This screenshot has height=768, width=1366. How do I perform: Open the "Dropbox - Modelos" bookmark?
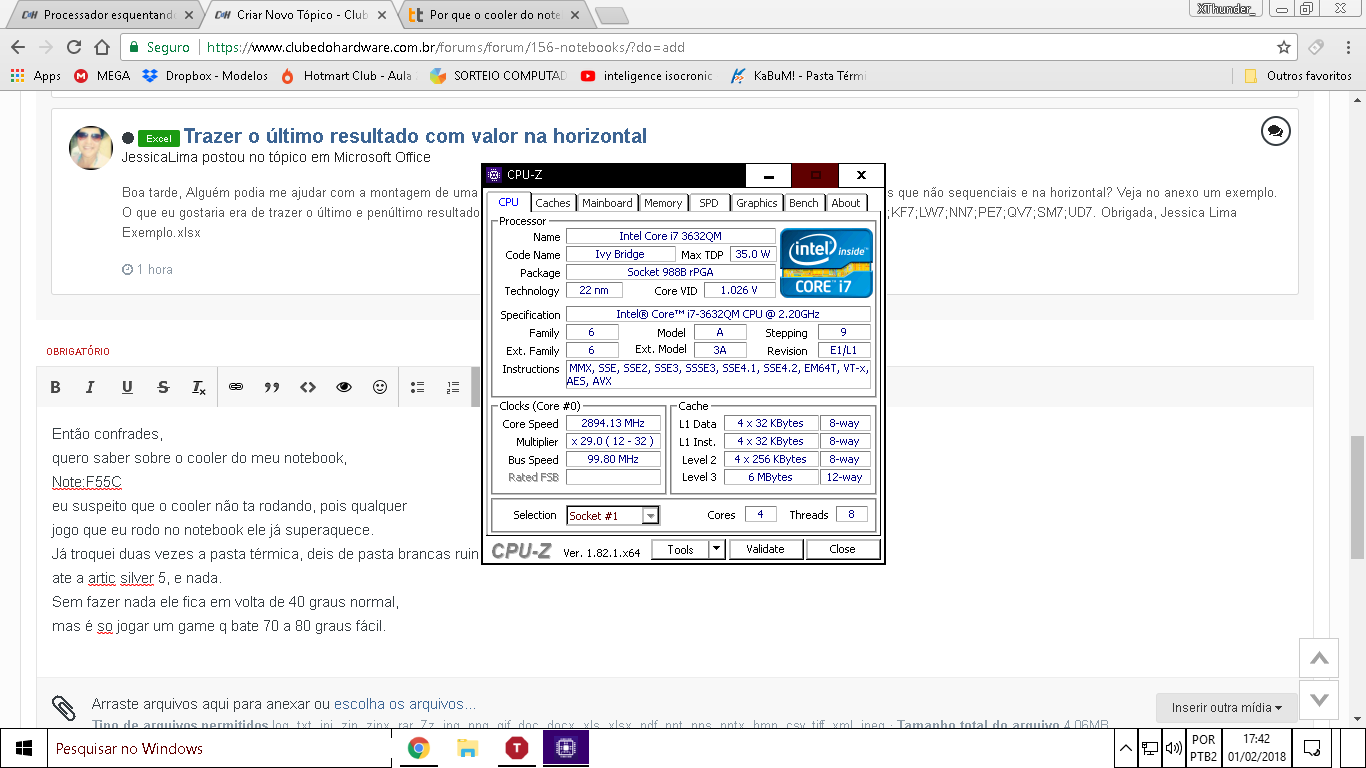pyautogui.click(x=205, y=75)
